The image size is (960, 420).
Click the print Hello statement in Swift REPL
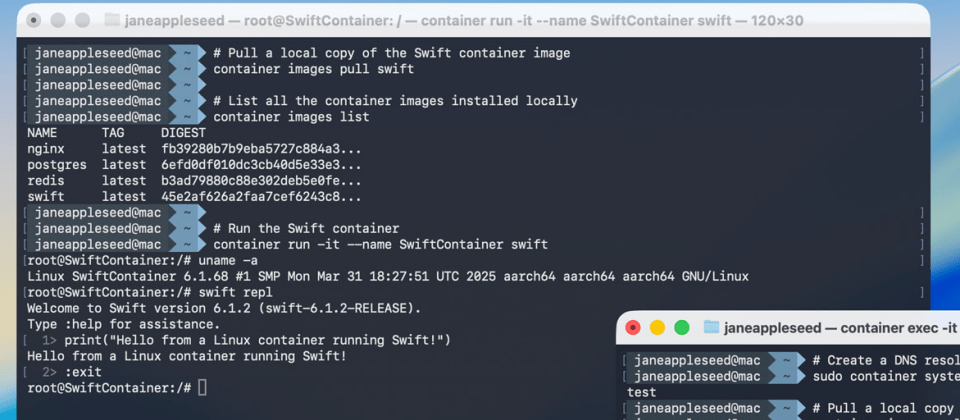coord(257,340)
